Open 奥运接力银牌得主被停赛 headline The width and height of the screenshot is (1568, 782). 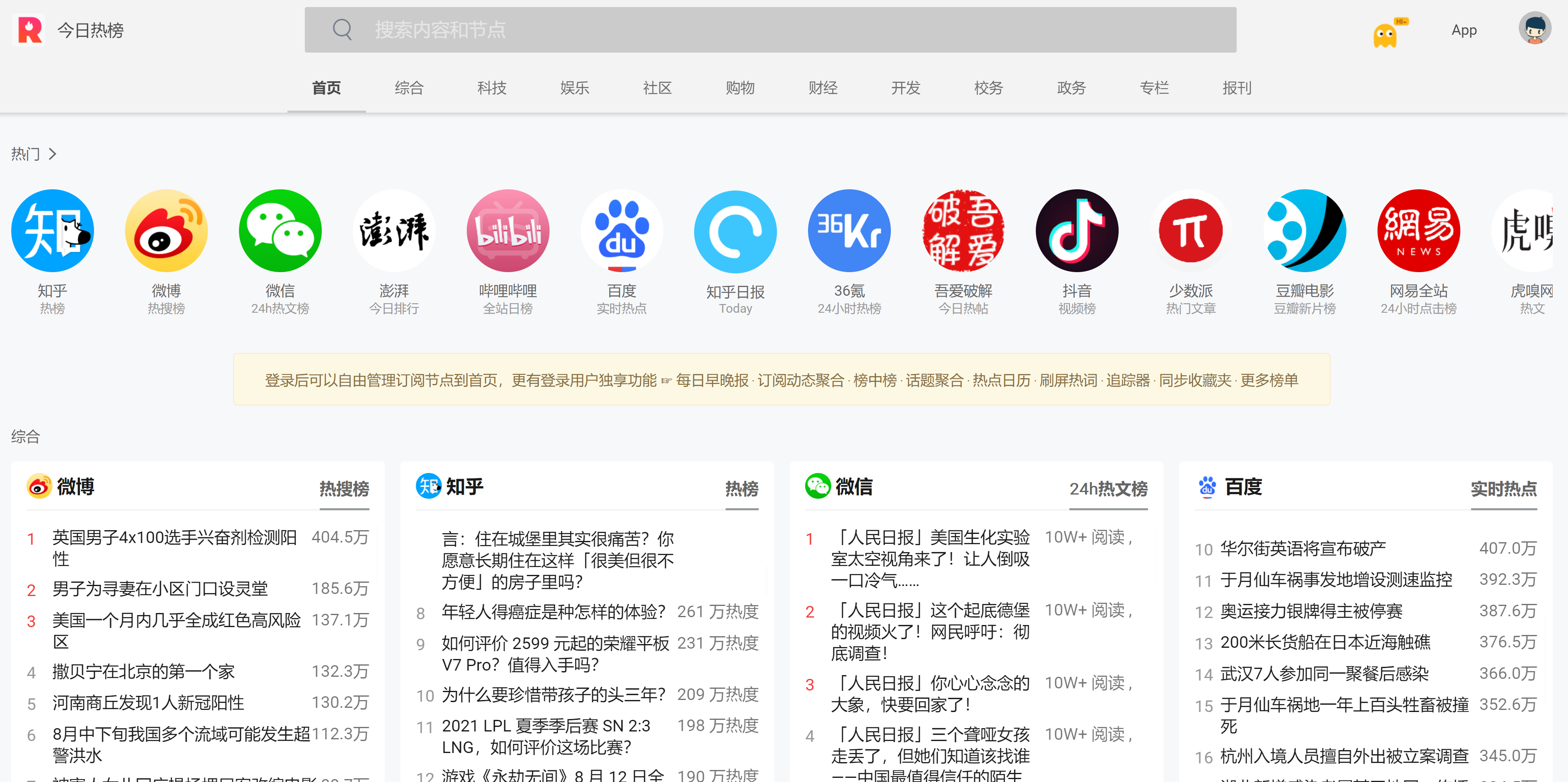pyautogui.click(x=1311, y=611)
